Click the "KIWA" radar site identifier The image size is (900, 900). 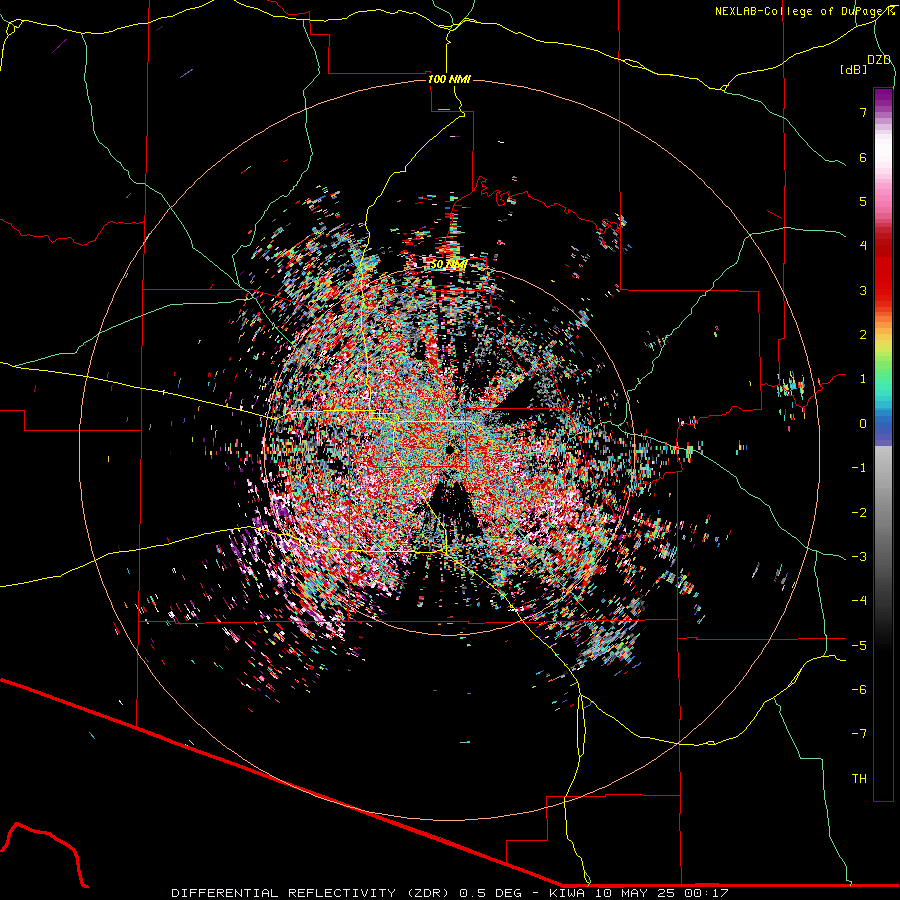click(x=567, y=893)
